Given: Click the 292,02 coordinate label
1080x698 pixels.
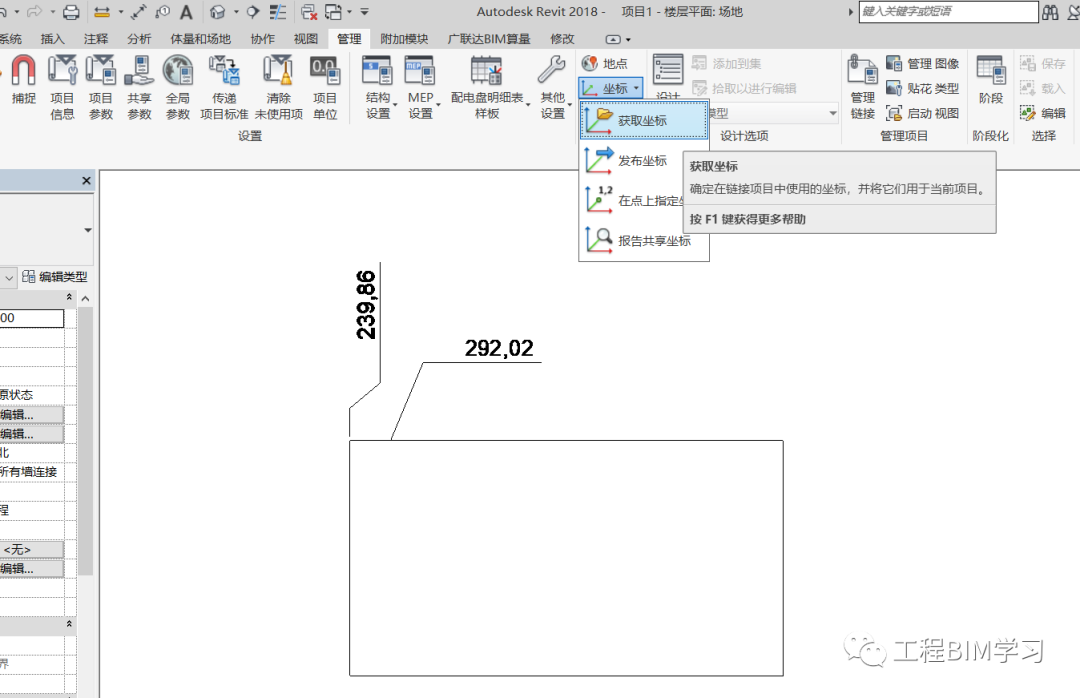Looking at the screenshot, I should click(x=499, y=348).
